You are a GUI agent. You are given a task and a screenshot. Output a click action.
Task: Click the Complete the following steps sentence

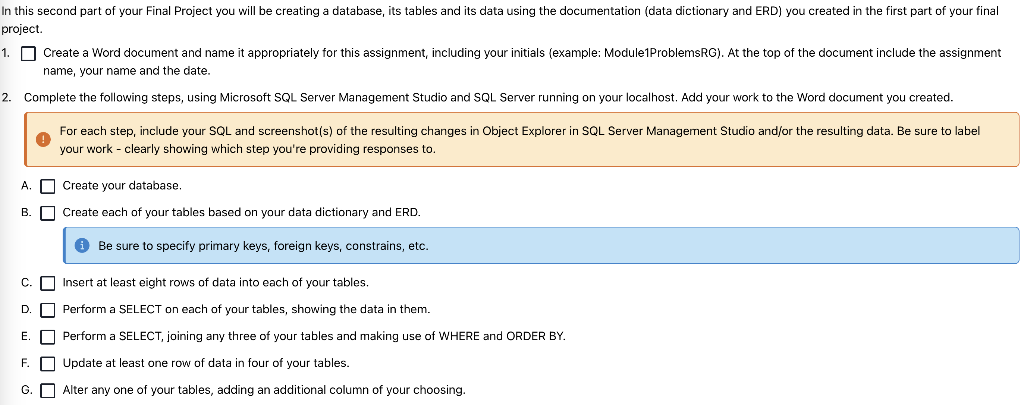pos(488,98)
